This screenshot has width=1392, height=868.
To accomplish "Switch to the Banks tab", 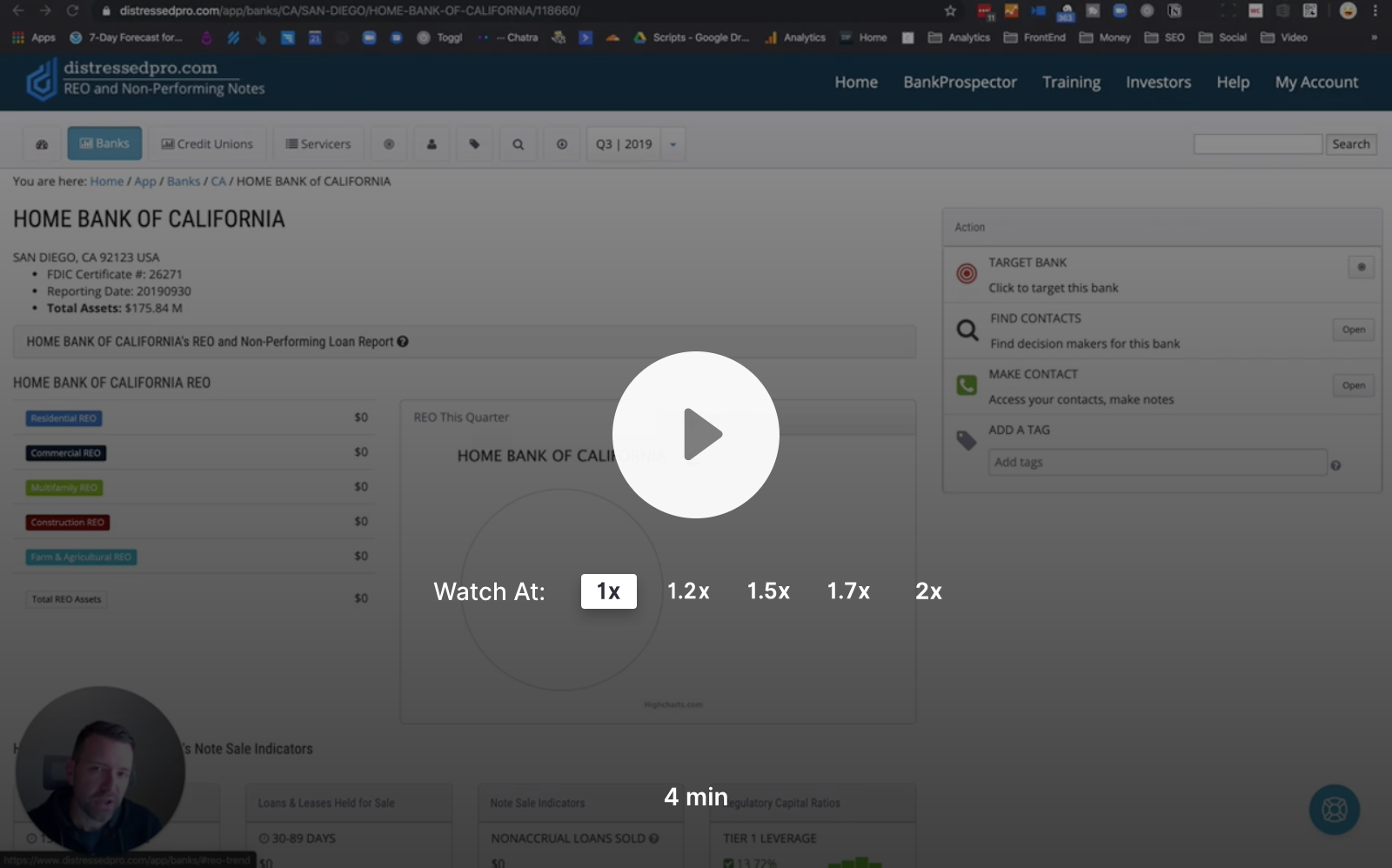I will coord(104,144).
